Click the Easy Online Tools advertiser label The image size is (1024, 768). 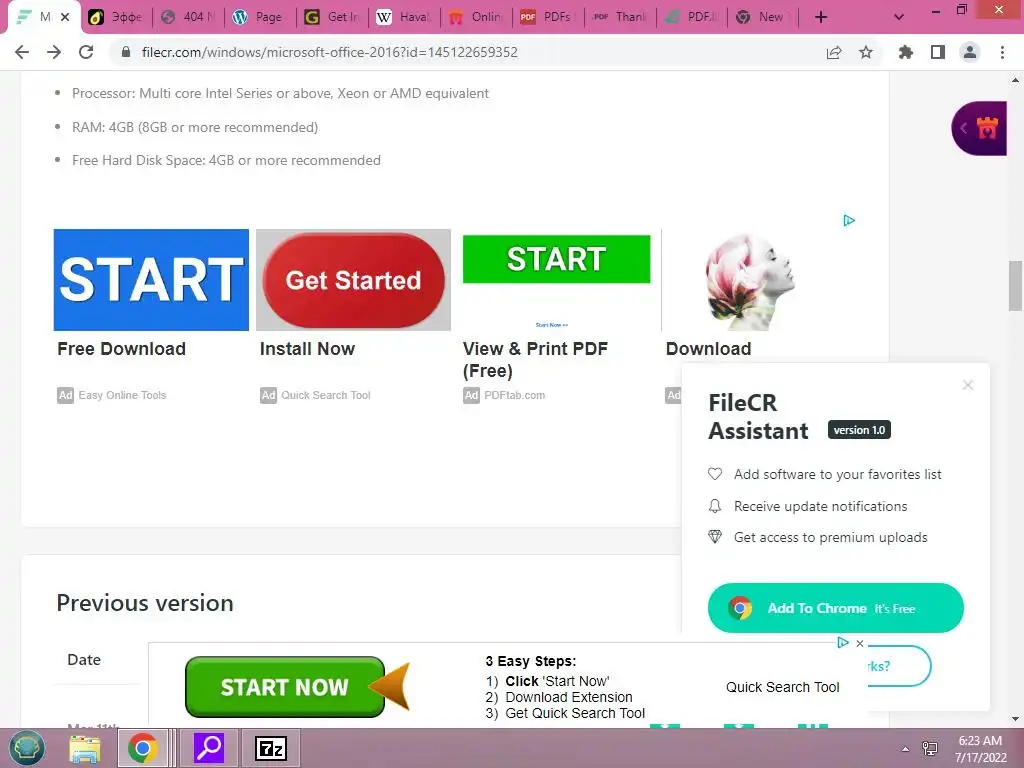click(122, 395)
